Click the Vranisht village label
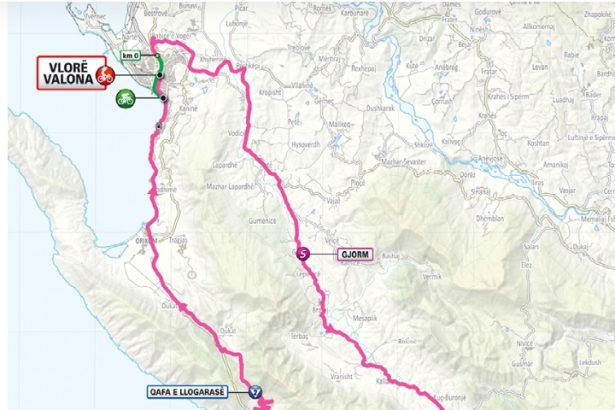615x410 pixels. [341, 377]
